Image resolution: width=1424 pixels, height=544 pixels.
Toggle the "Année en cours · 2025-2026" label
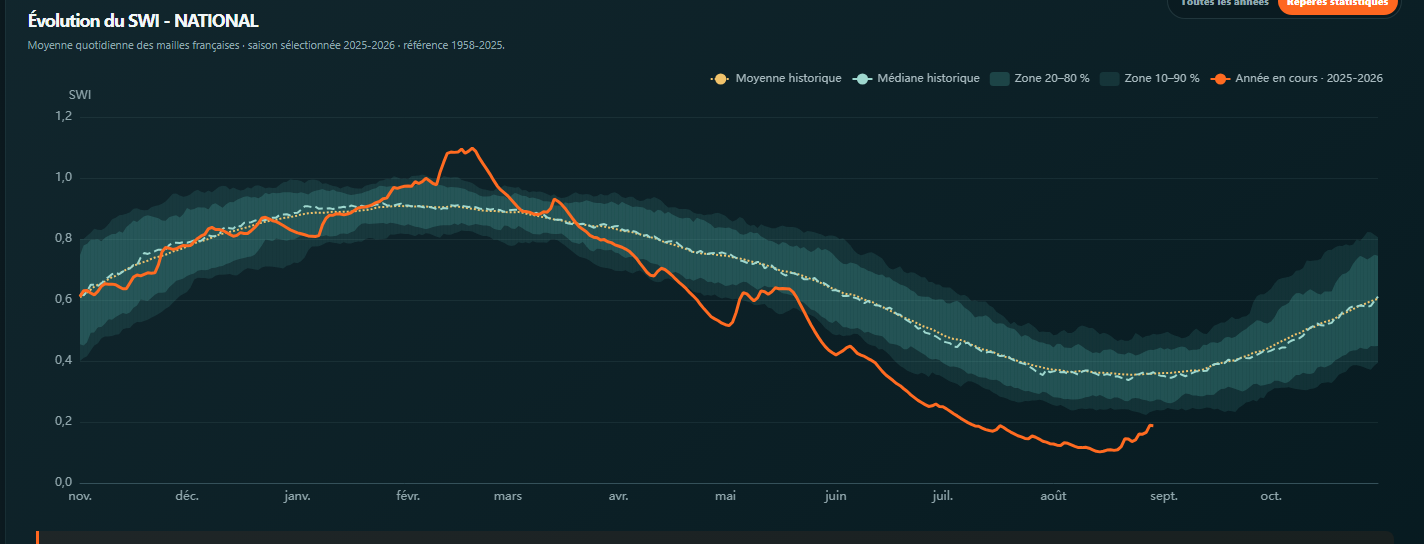1309,78
